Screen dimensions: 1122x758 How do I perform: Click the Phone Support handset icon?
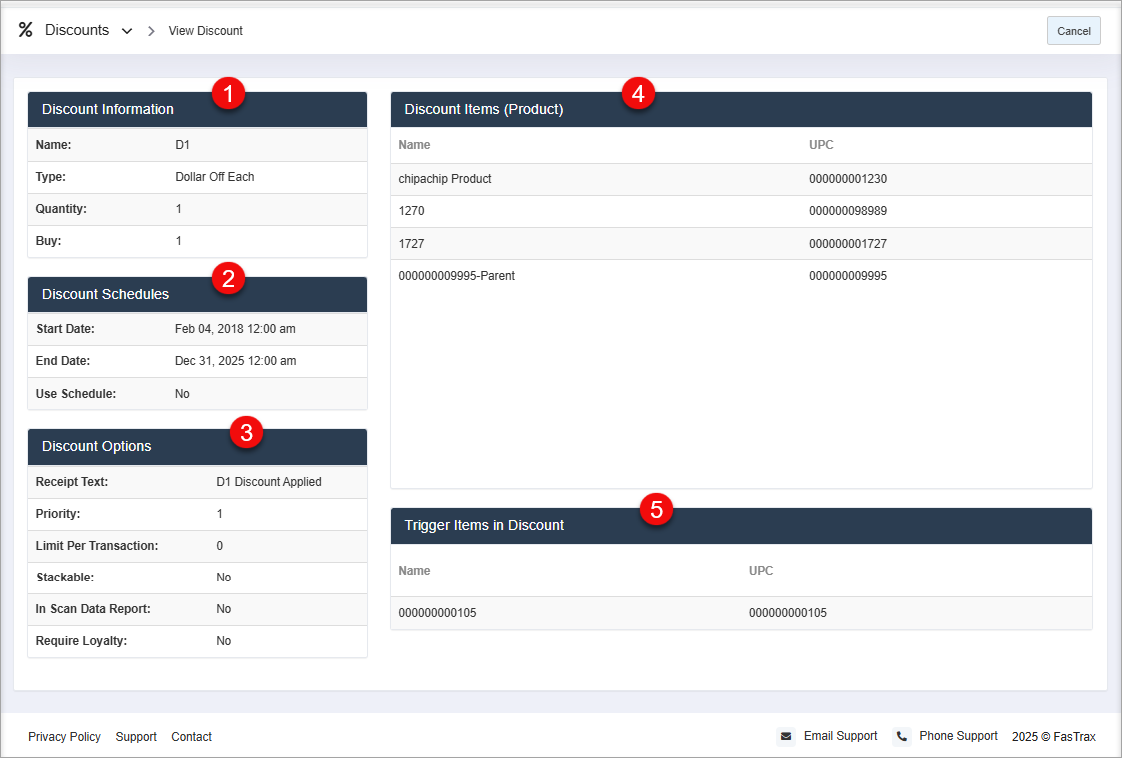(902, 736)
